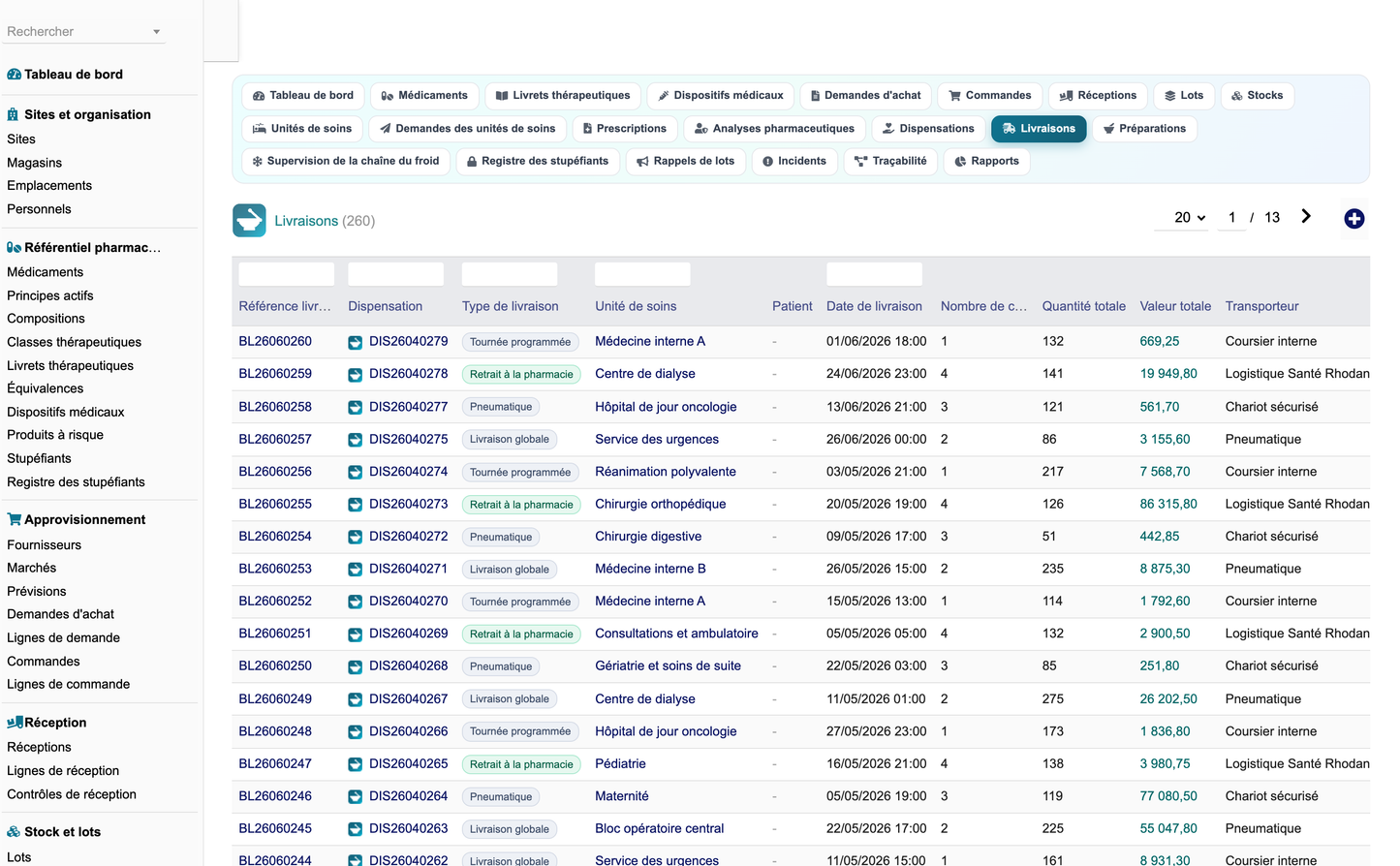Click the Livraisons header delivery icon
Image resolution: width=1400 pixels, height=866 pixels.
click(x=249, y=220)
